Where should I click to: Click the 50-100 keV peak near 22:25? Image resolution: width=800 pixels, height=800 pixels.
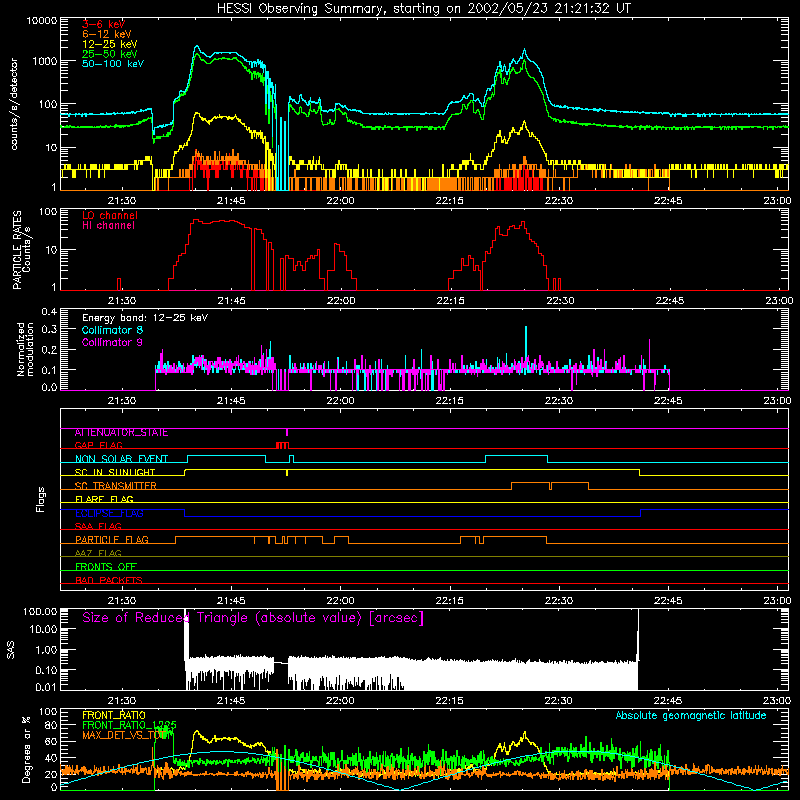pos(524,51)
